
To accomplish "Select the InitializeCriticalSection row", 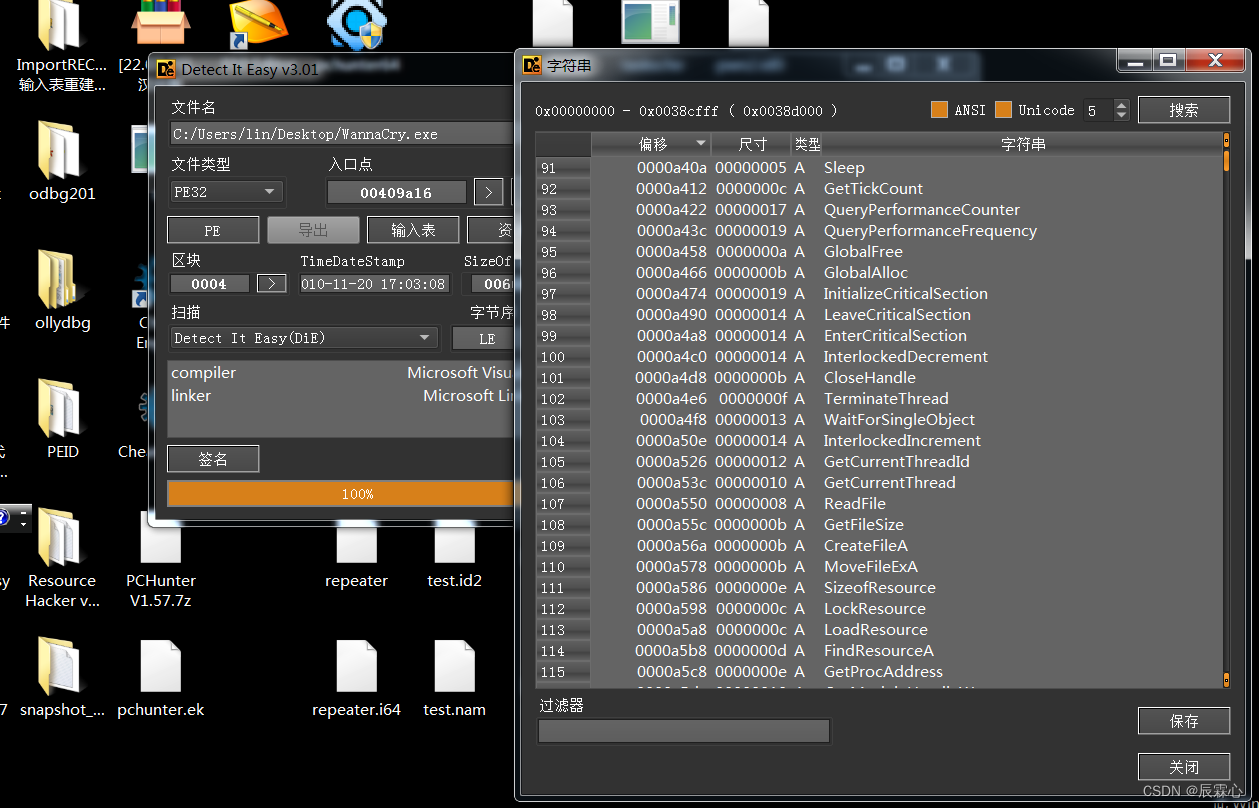I will pos(879,294).
